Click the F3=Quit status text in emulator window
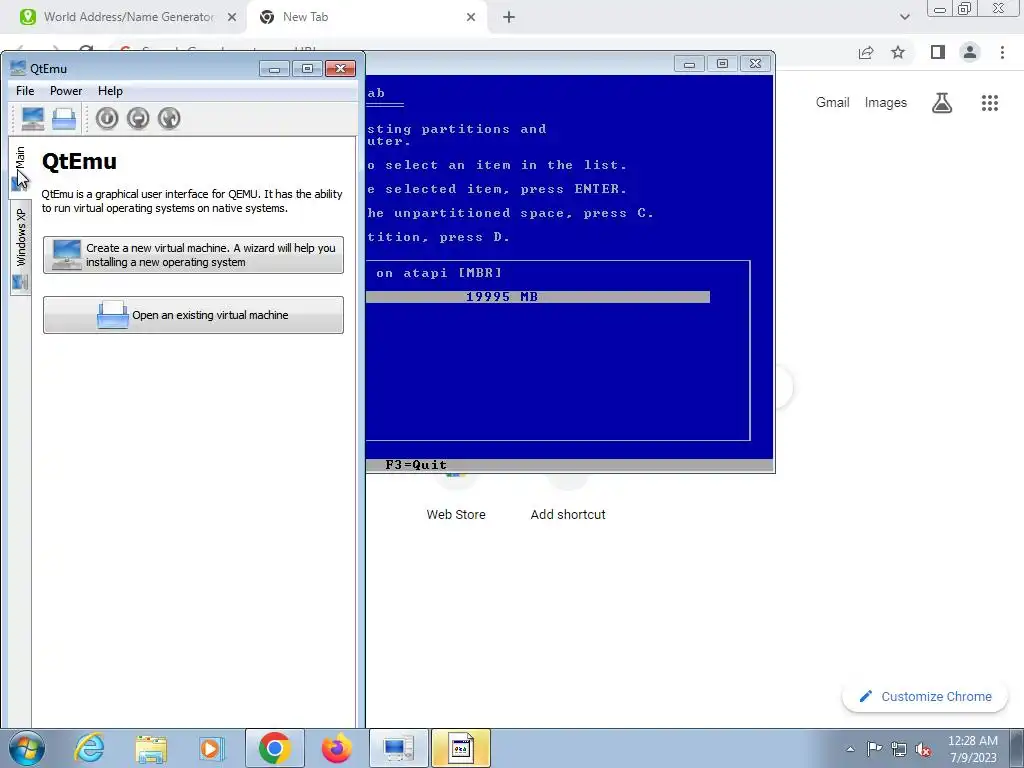This screenshot has height=768, width=1024. (416, 465)
